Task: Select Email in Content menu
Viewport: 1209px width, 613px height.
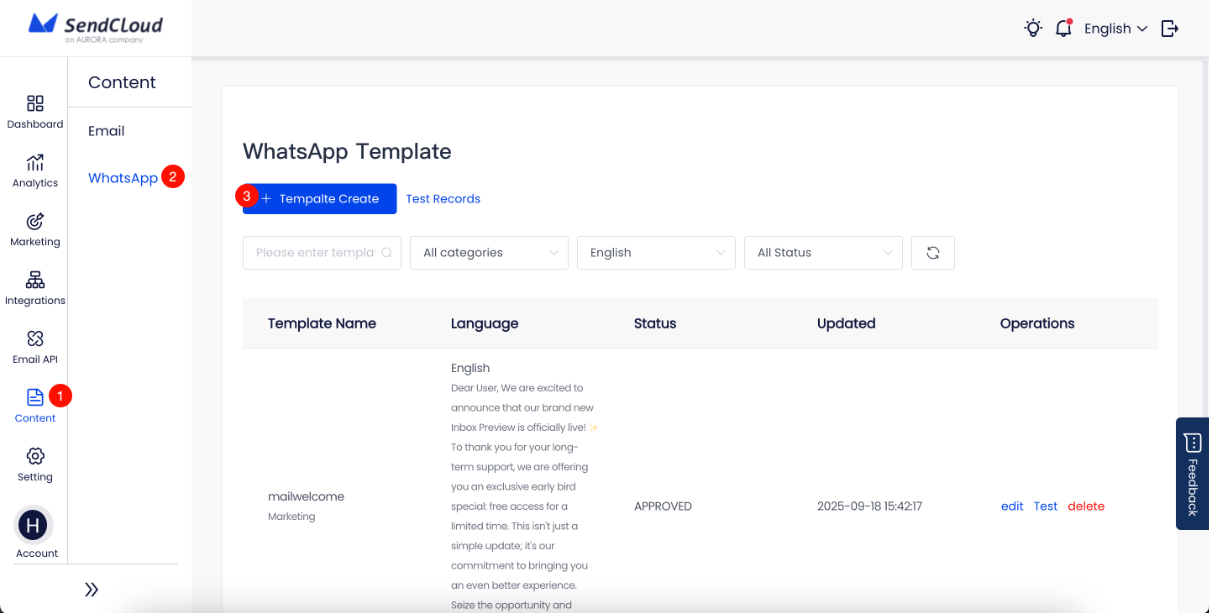Action: tap(106, 131)
